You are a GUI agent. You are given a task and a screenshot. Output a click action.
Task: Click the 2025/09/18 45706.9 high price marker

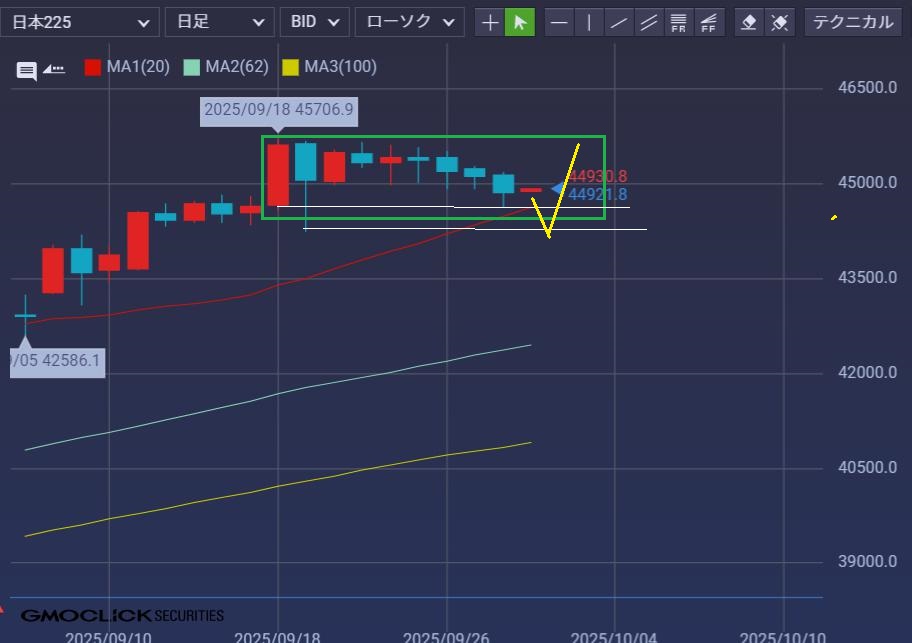(x=278, y=110)
